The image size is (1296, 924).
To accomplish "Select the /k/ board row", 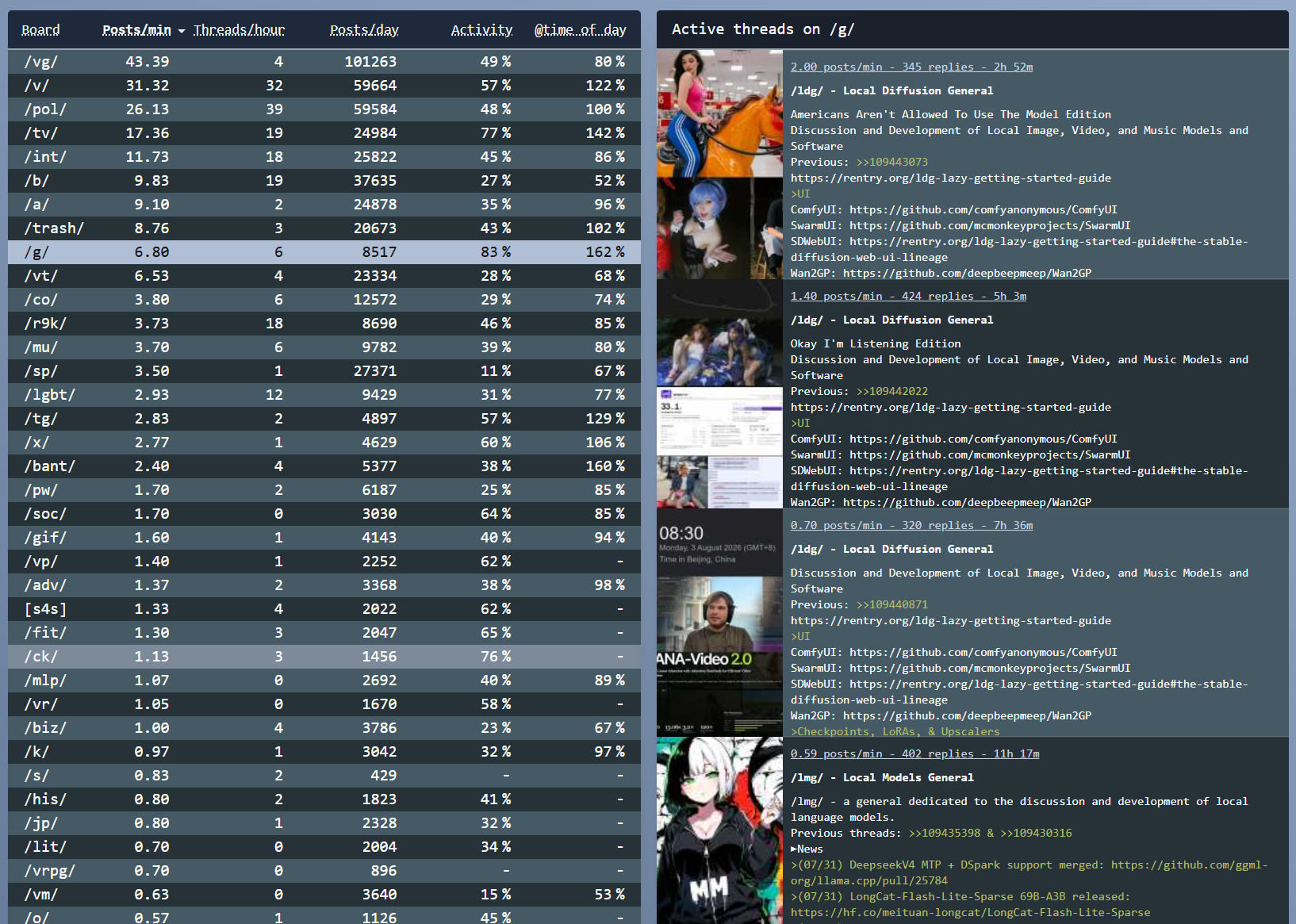I will (x=324, y=752).
